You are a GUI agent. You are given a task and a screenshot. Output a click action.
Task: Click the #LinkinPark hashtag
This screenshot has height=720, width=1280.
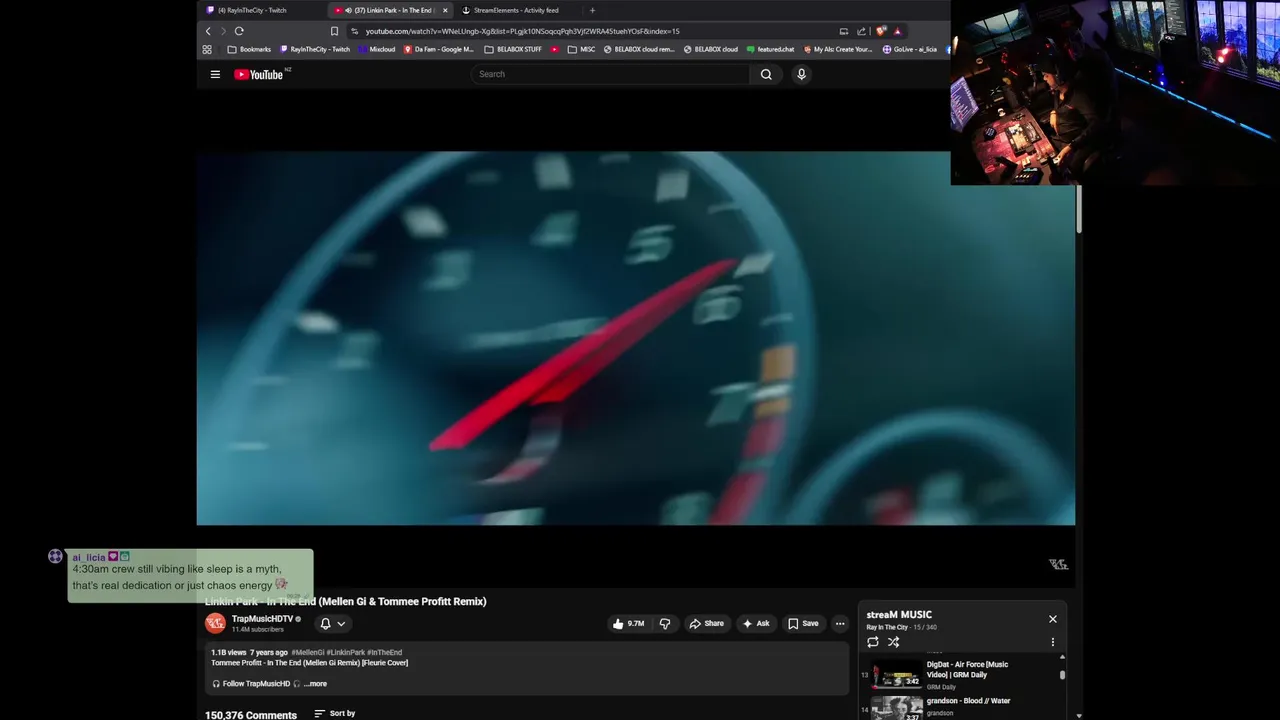point(346,652)
